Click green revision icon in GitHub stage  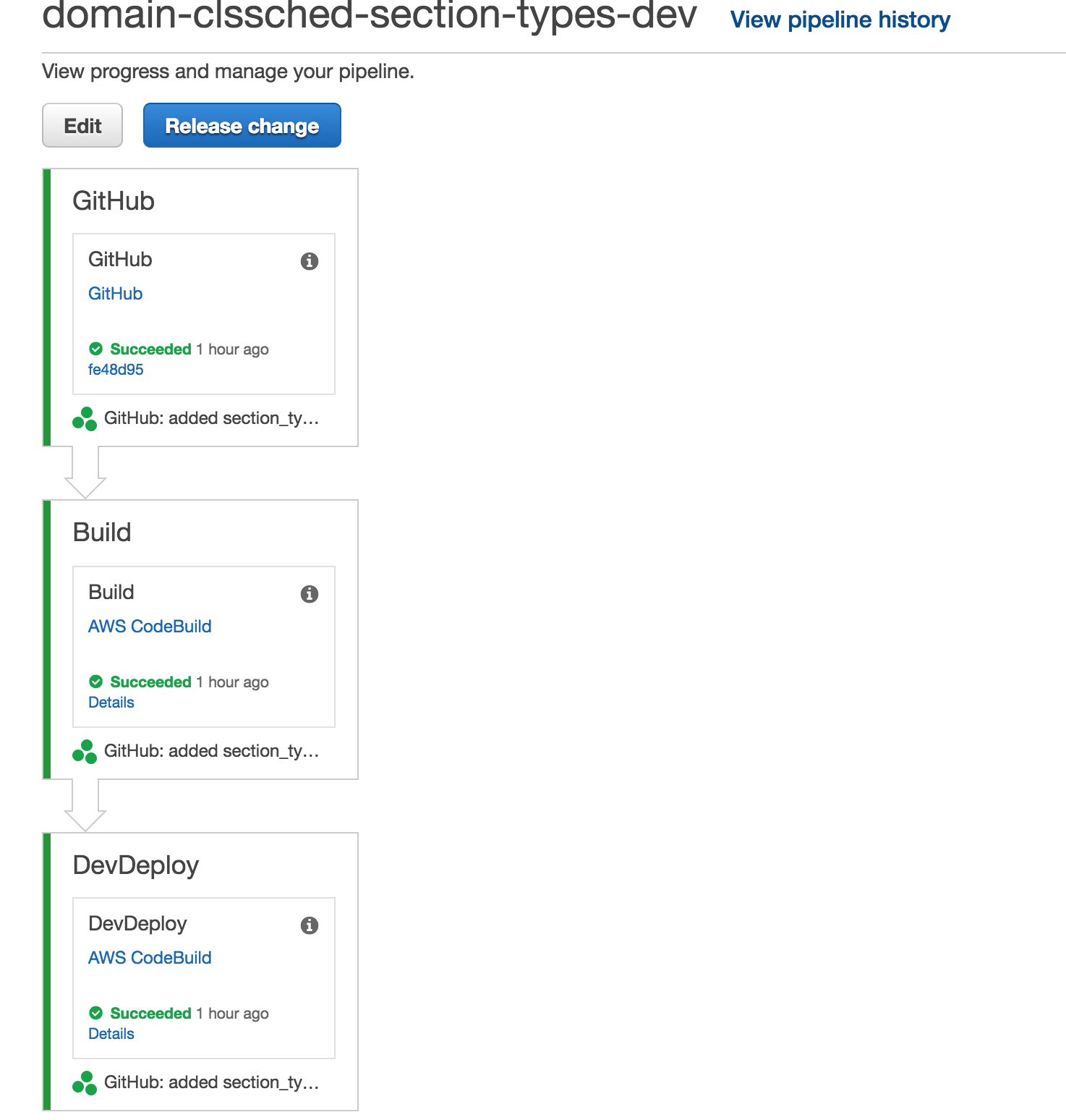point(85,419)
